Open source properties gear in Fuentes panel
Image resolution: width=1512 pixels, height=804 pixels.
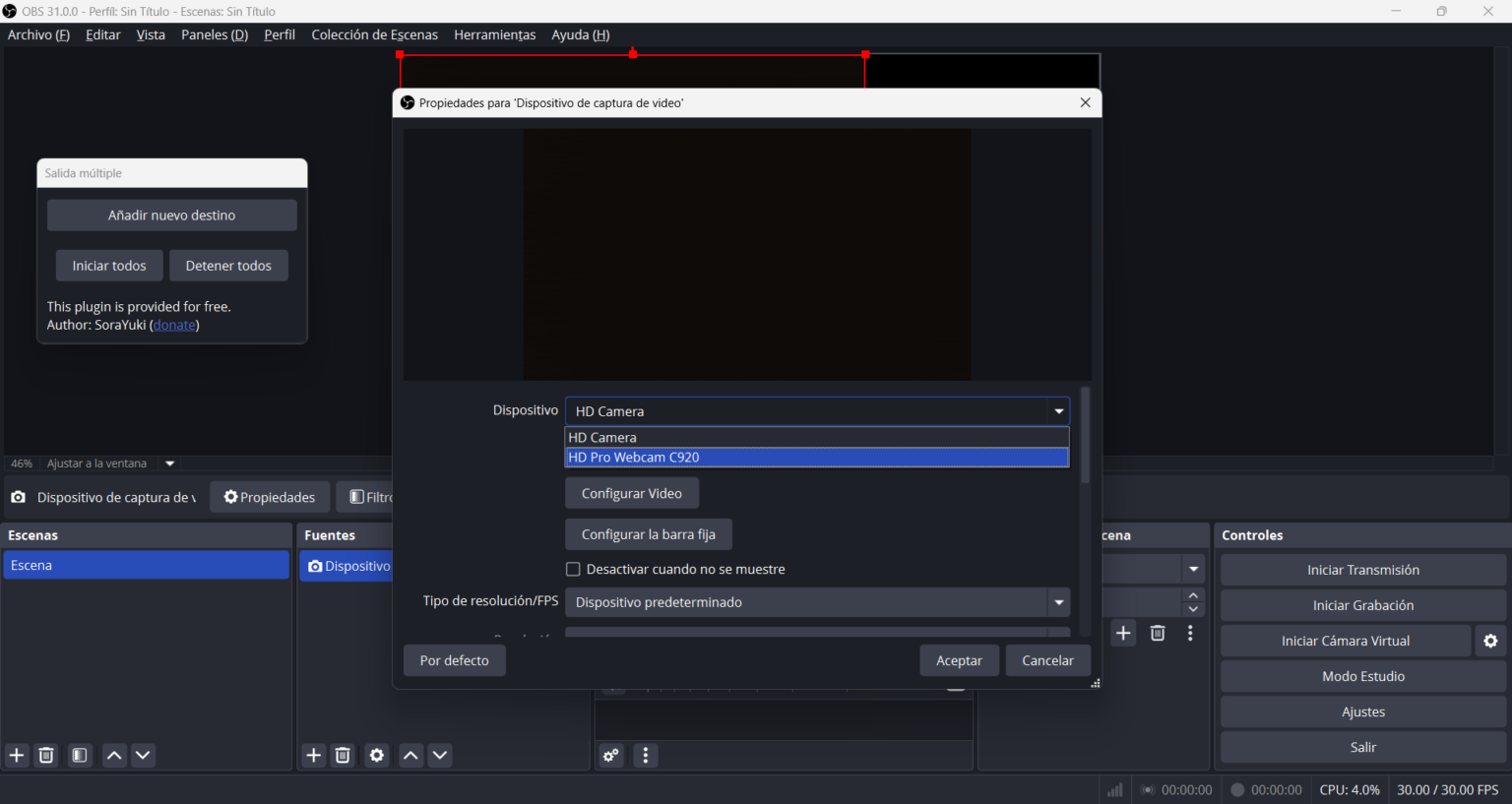click(376, 755)
